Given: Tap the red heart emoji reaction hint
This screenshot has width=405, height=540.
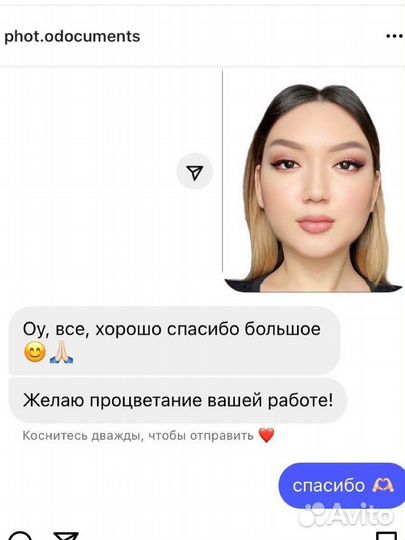Looking at the screenshot, I should tap(266, 435).
